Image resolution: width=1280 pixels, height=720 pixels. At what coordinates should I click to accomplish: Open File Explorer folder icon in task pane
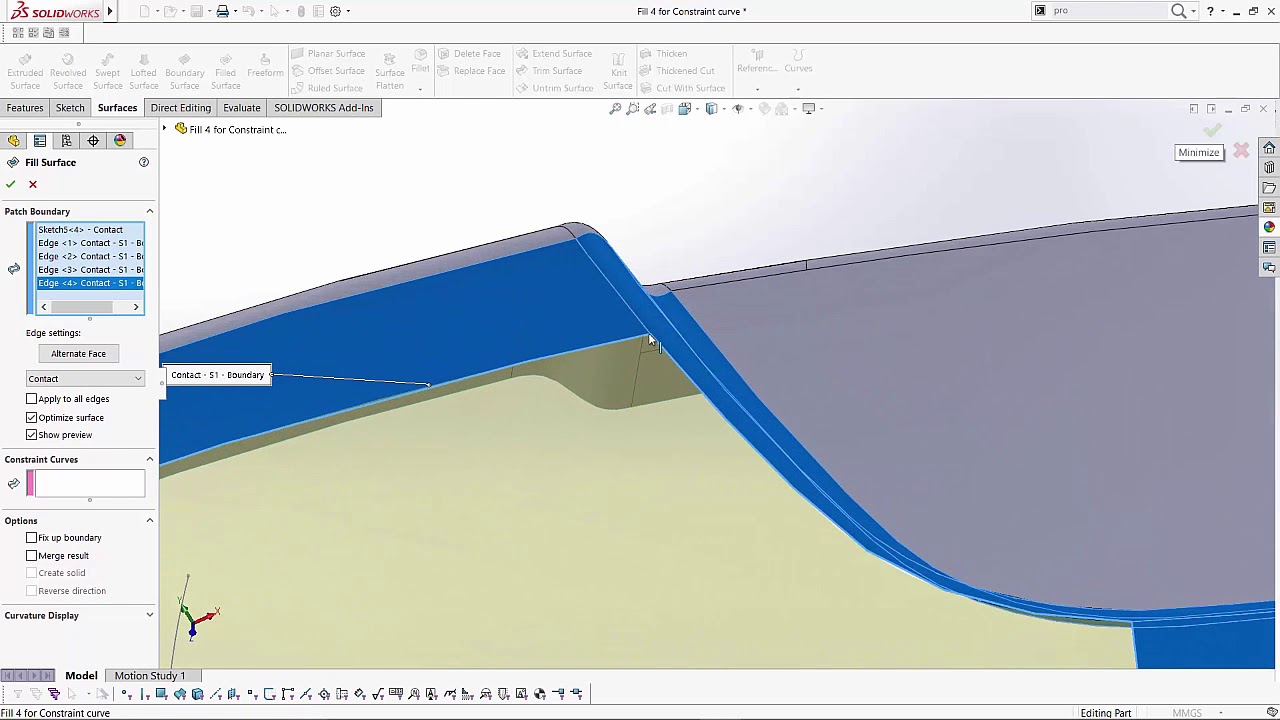[x=1269, y=188]
